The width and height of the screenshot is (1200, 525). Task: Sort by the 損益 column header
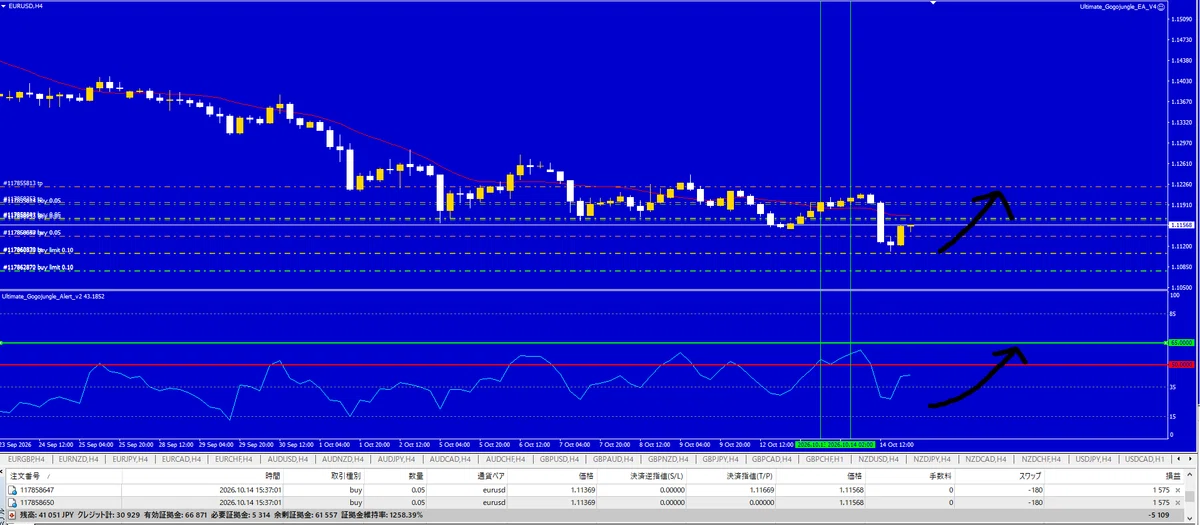pyautogui.click(x=1173, y=477)
